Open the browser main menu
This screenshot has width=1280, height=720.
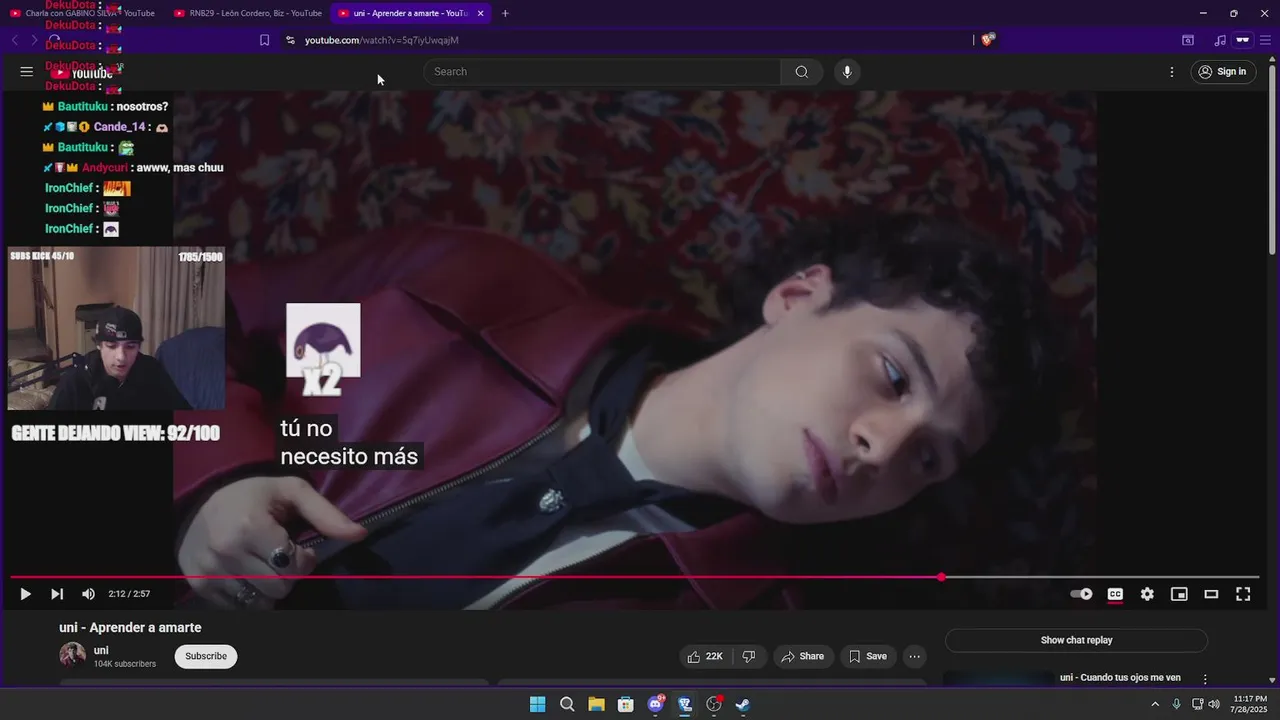(x=1266, y=40)
